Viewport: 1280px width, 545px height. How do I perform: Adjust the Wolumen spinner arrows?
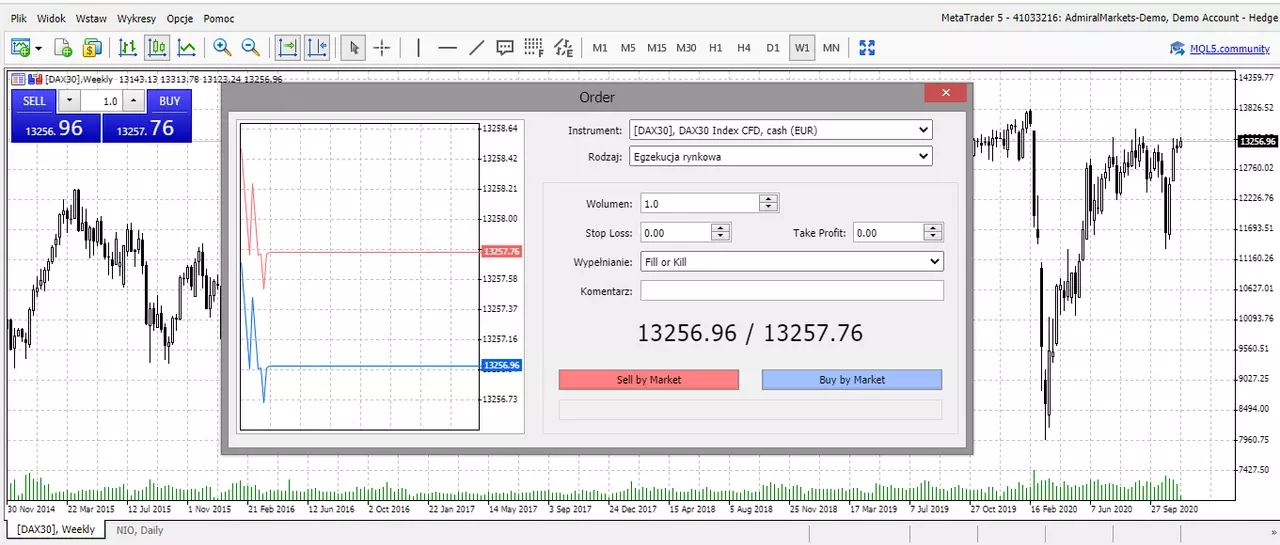768,203
